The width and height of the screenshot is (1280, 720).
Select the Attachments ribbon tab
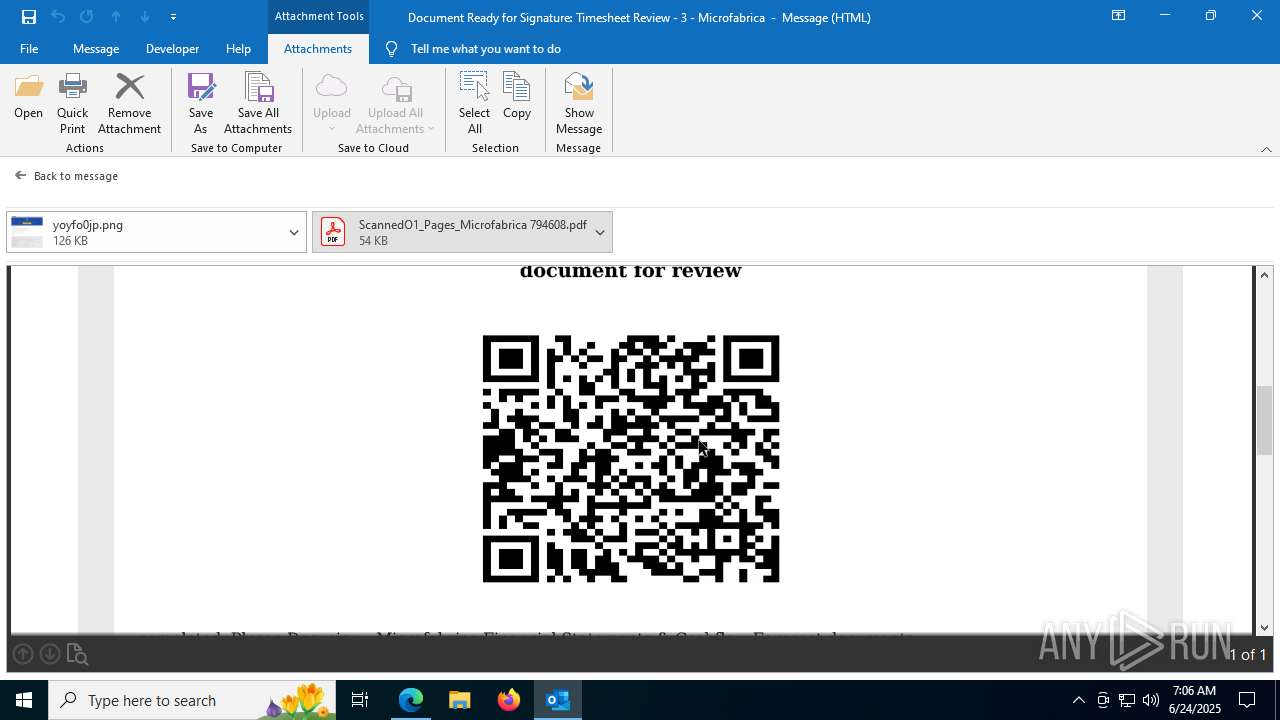[318, 49]
